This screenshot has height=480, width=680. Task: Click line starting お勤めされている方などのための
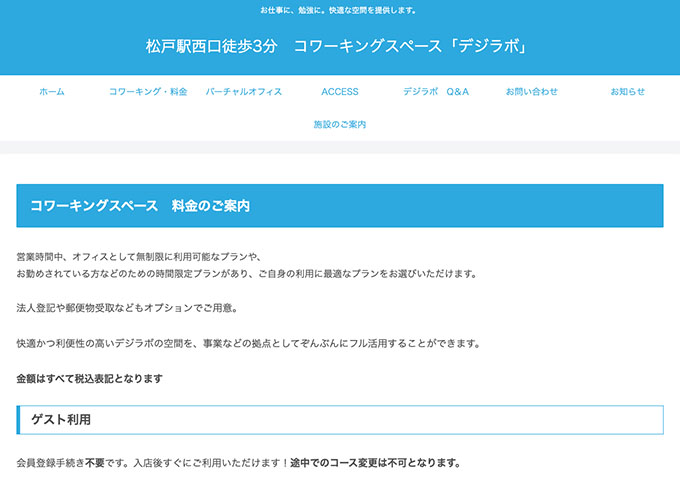point(247,274)
